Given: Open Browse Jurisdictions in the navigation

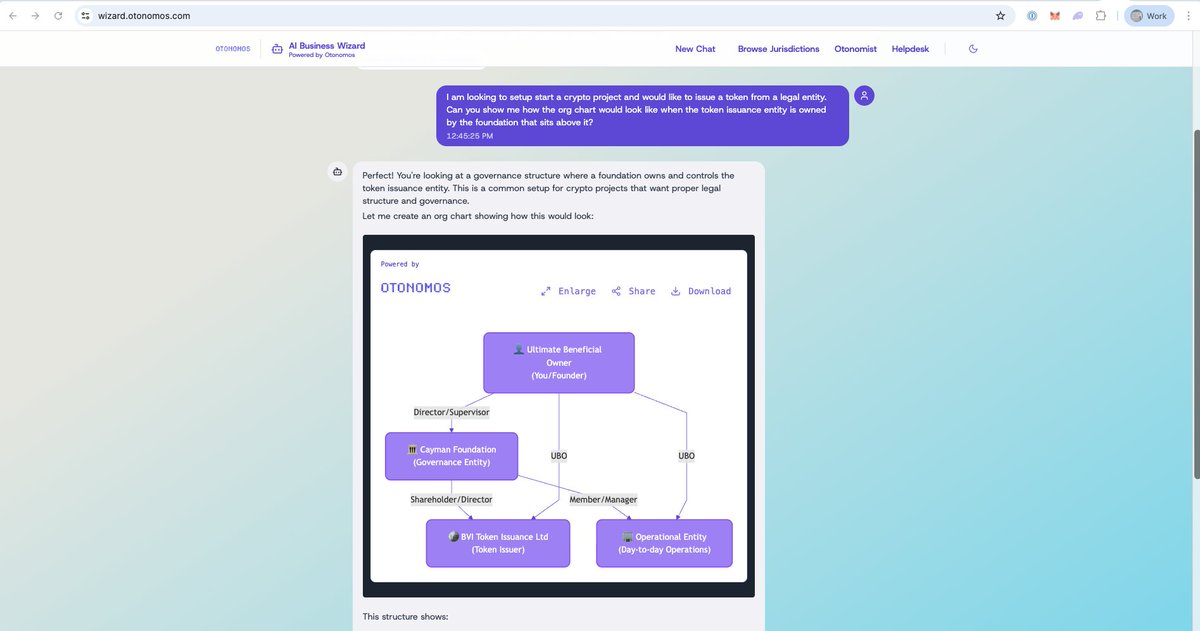Looking at the screenshot, I should point(779,48).
